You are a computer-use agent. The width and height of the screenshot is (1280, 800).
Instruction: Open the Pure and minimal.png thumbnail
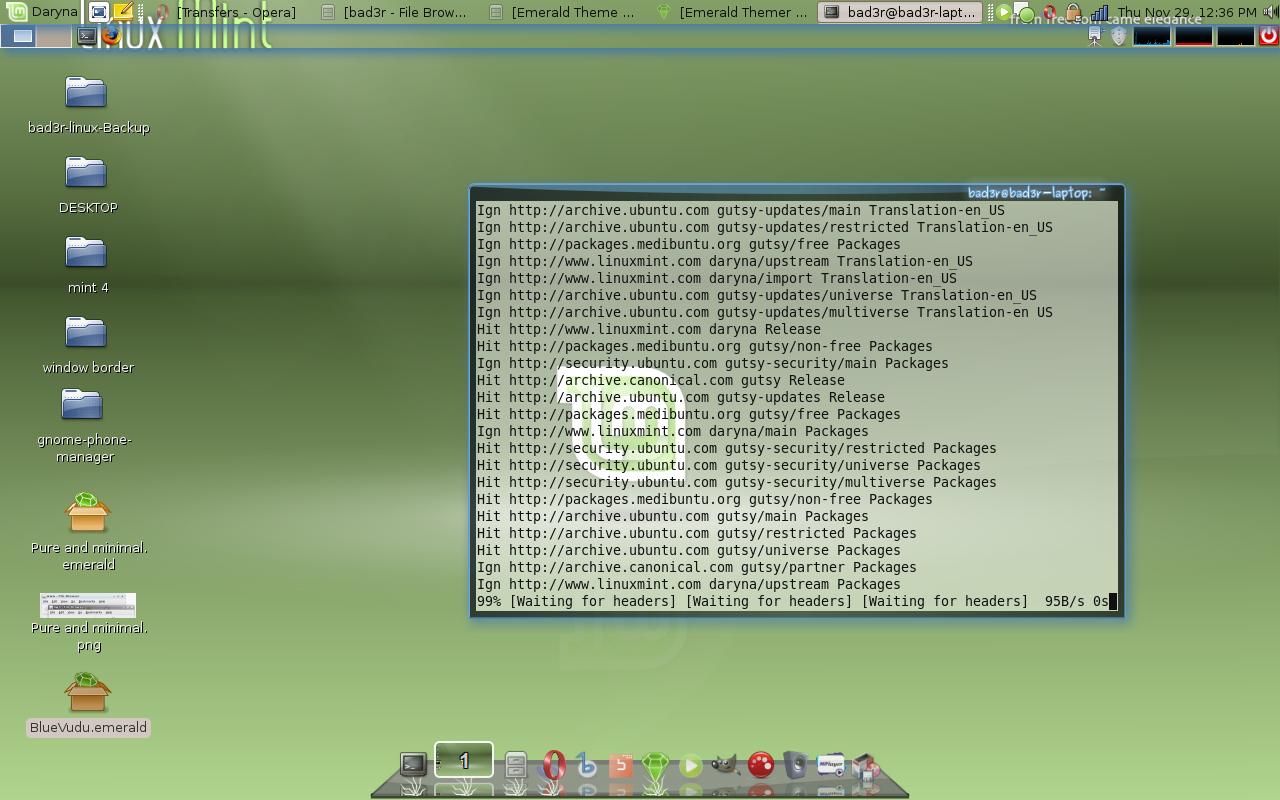(x=87, y=605)
